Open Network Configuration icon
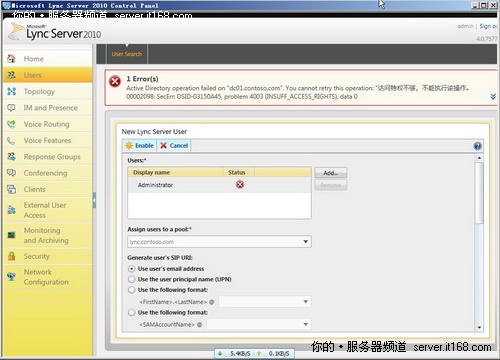 pyautogui.click(x=11, y=277)
